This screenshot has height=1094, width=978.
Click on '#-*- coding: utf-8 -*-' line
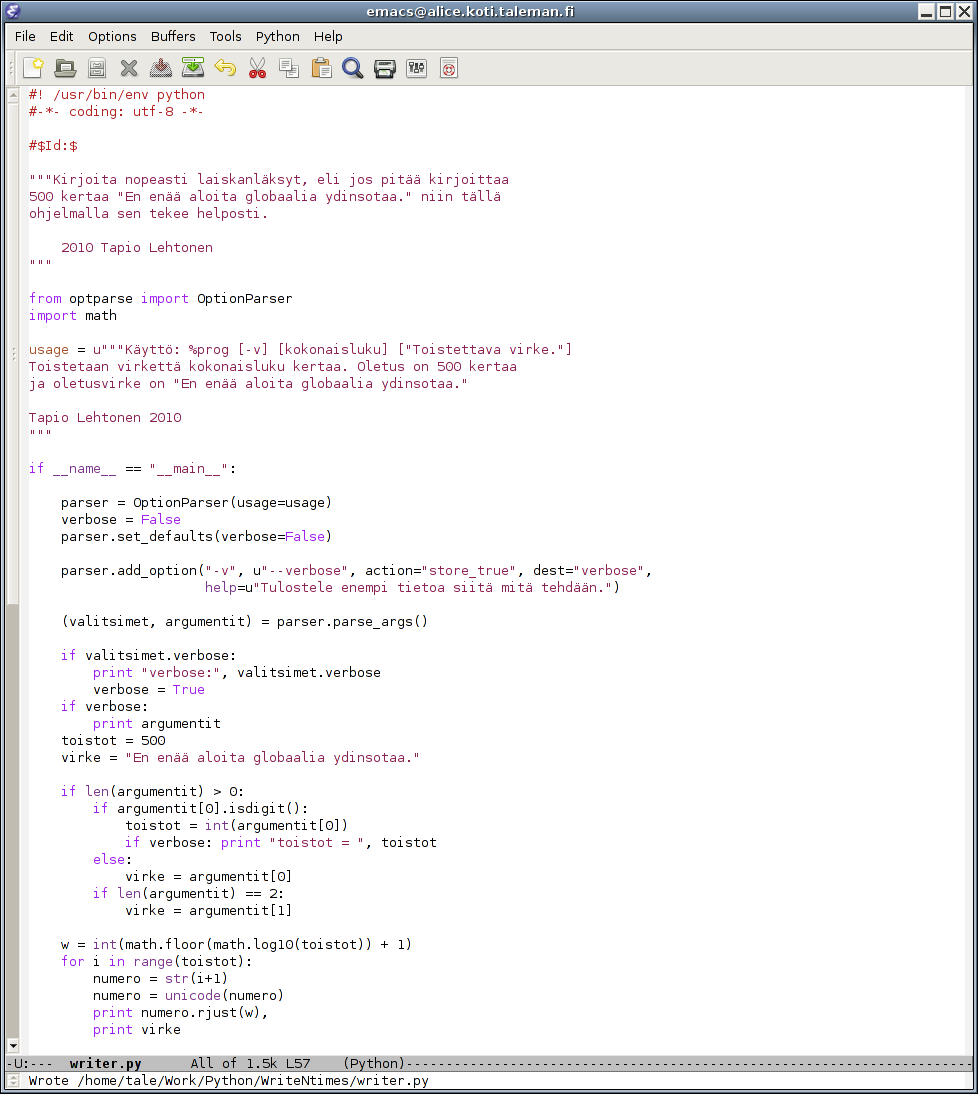(116, 112)
